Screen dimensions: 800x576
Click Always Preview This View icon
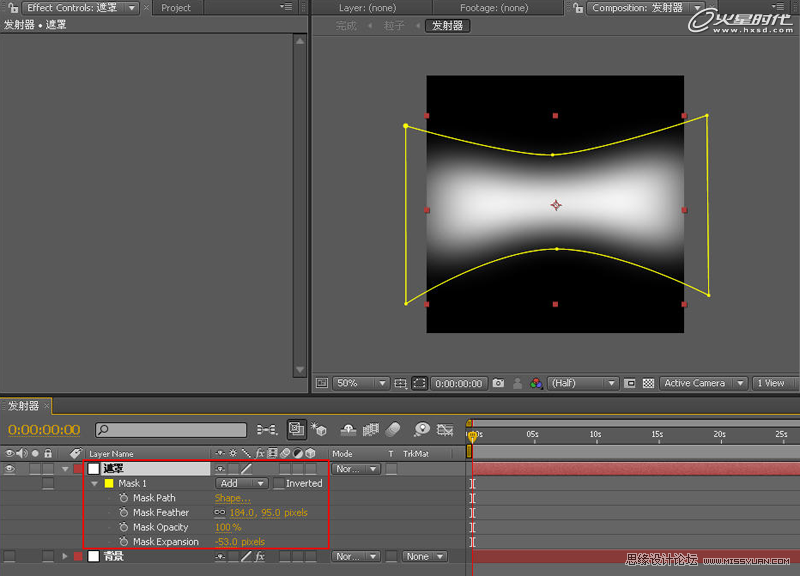(x=321, y=383)
